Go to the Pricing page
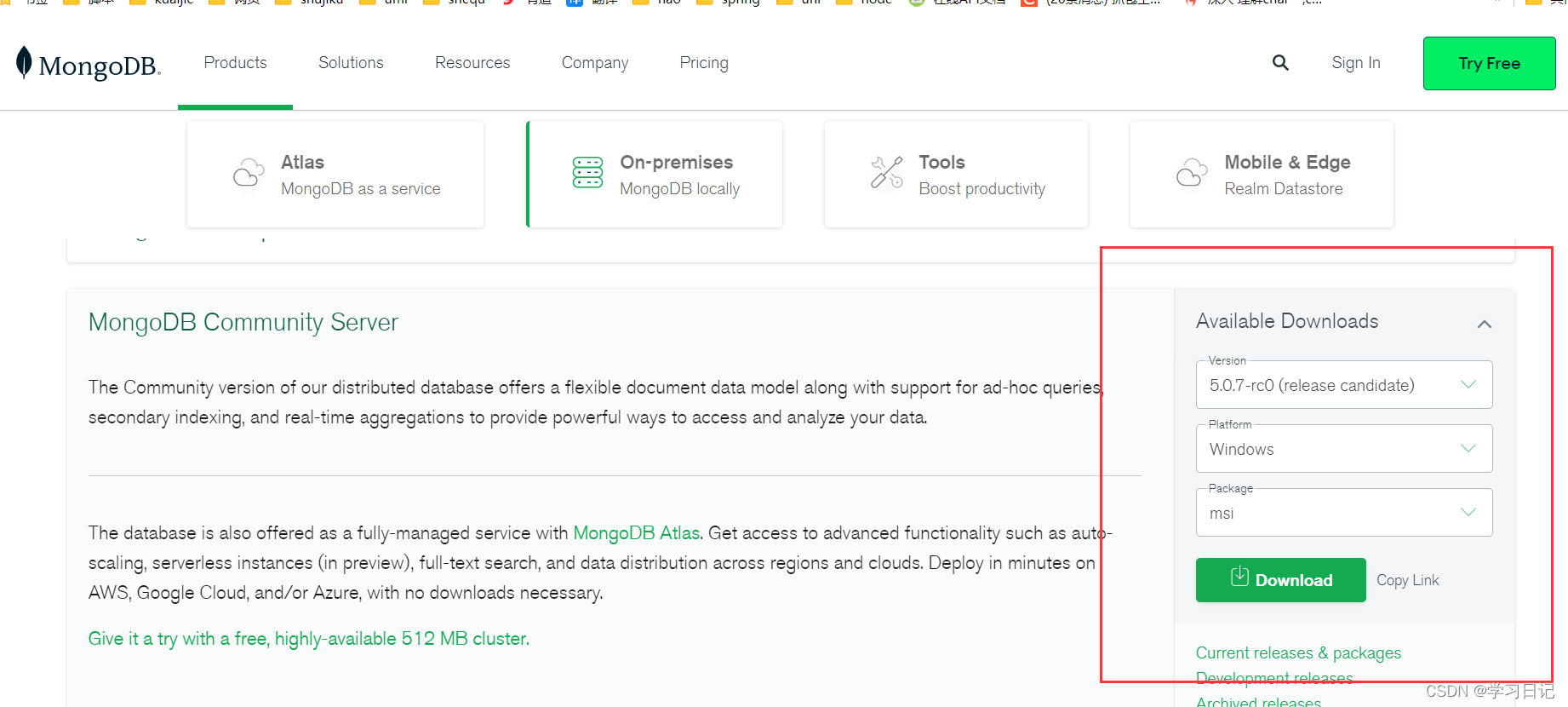 click(x=704, y=63)
